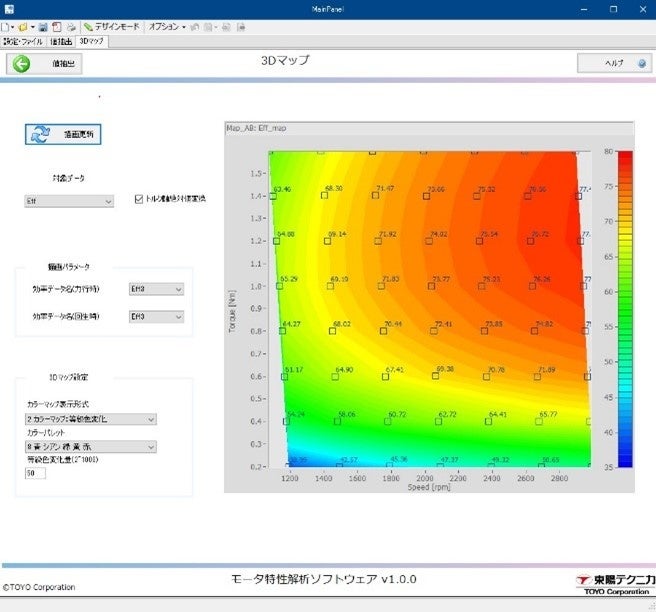Minimize the MainPanel window
656x612 pixels.
coord(584,9)
